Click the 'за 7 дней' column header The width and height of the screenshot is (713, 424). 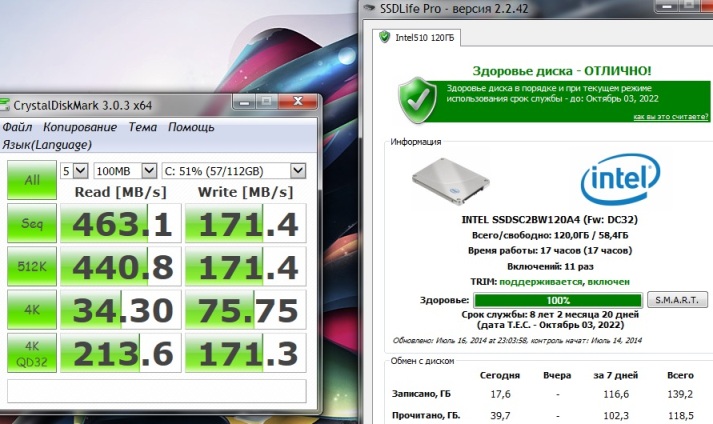pyautogui.click(x=616, y=376)
